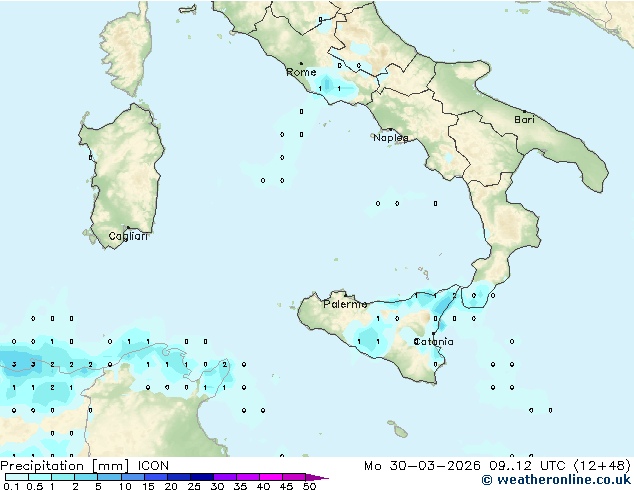The image size is (634, 490).
Task: Select the 30–35 mm purple swatch
Action: pyautogui.click(x=224, y=477)
